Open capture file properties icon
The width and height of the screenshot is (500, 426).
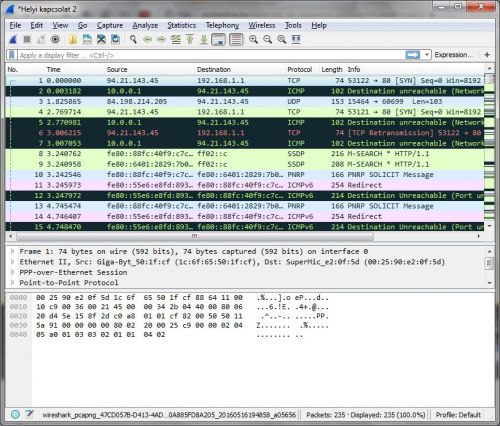click(30, 414)
